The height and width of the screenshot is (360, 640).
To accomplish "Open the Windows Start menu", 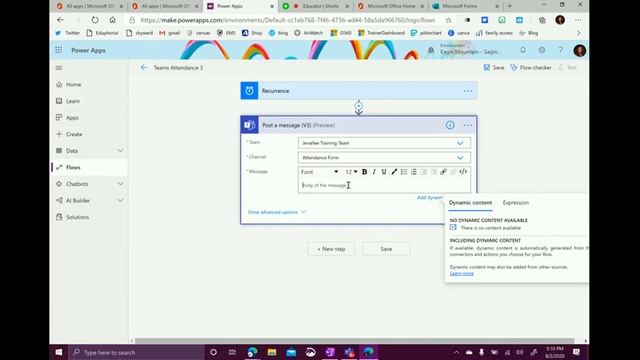I will coord(59,352).
